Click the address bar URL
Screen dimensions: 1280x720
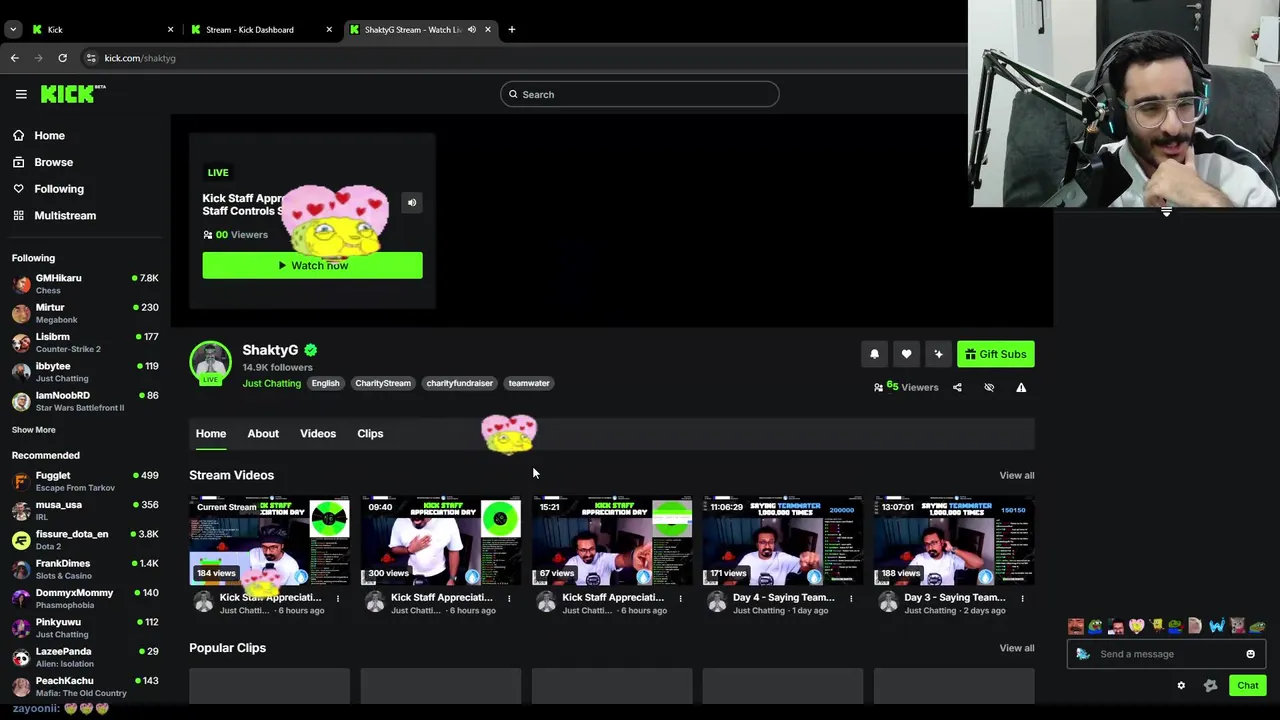coord(140,58)
